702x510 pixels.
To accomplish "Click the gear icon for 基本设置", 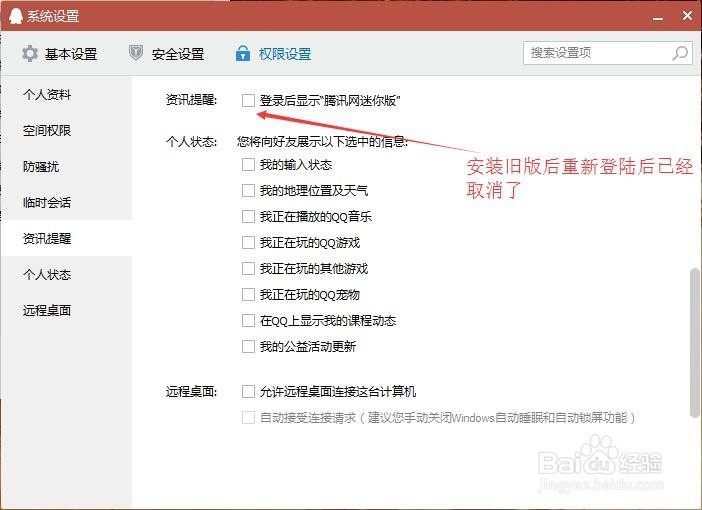I will (x=30, y=54).
